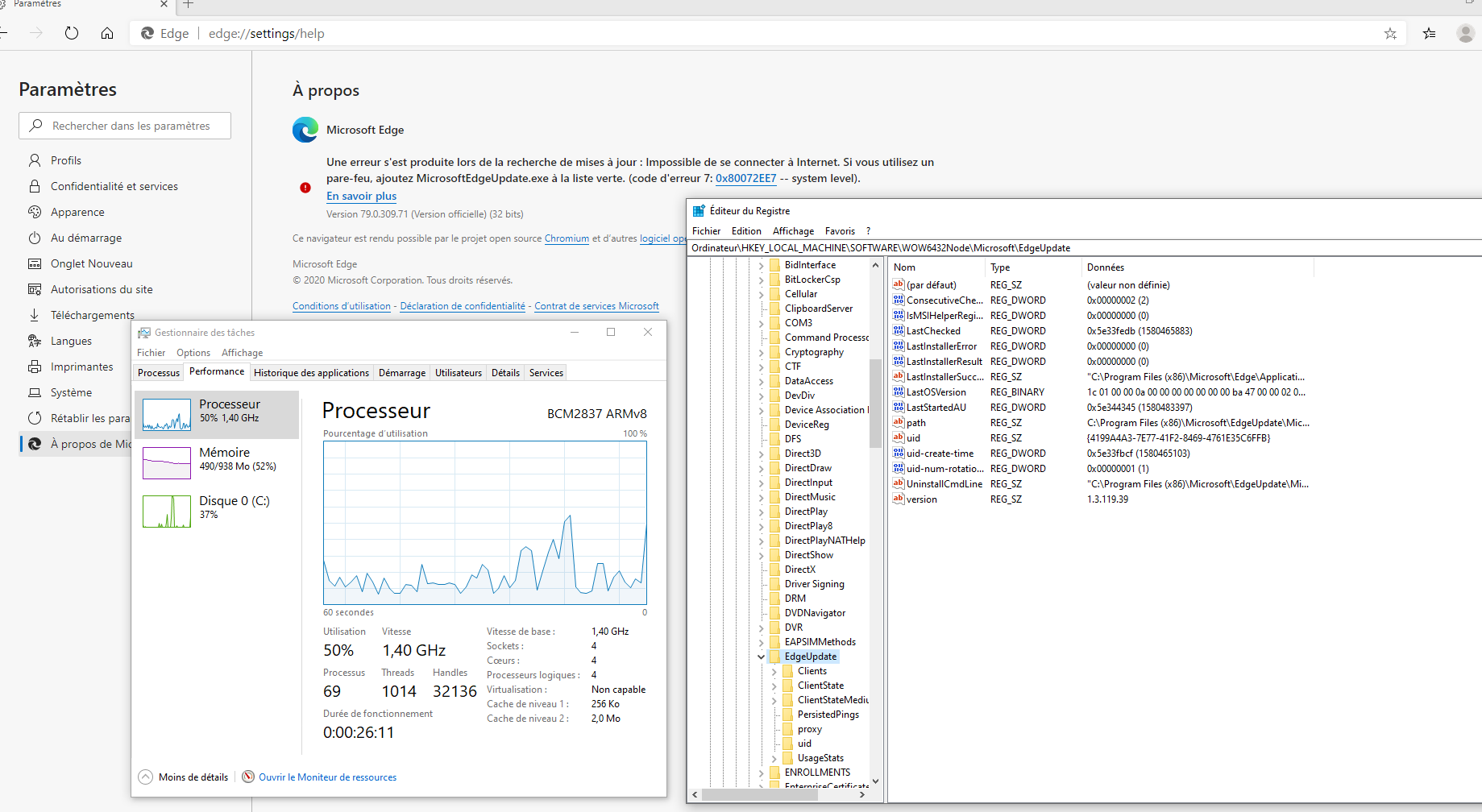The height and width of the screenshot is (812, 1482).
Task: Click the En savoir plus link
Action: pyautogui.click(x=361, y=196)
